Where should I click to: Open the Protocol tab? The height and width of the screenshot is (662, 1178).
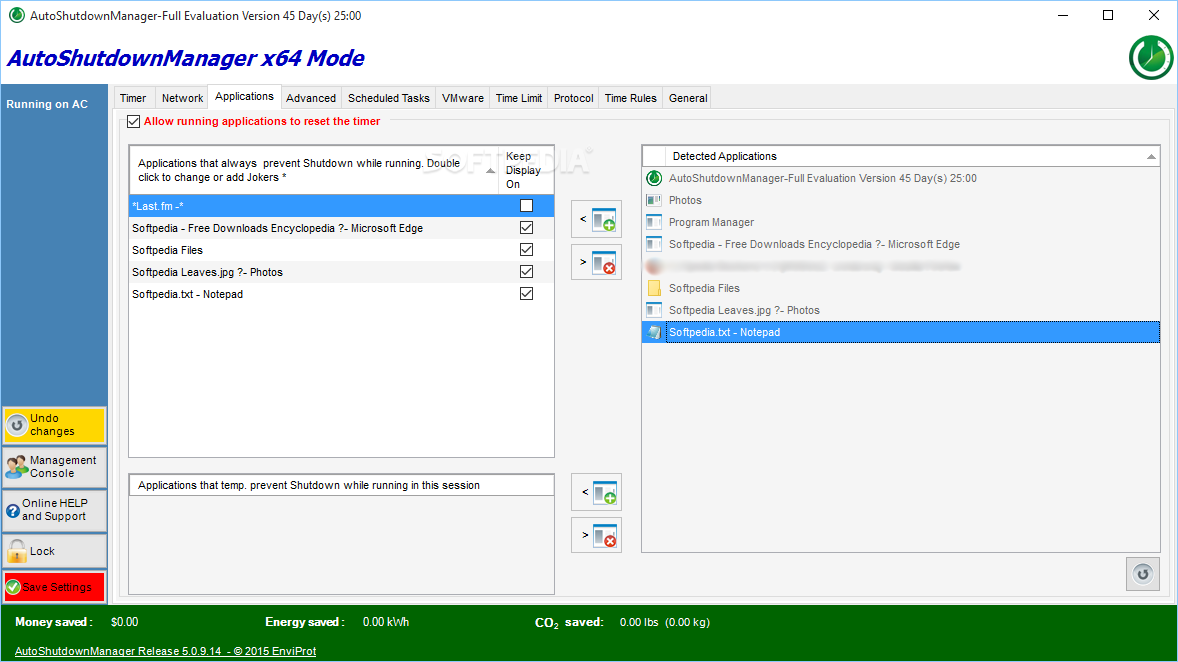click(x=573, y=98)
